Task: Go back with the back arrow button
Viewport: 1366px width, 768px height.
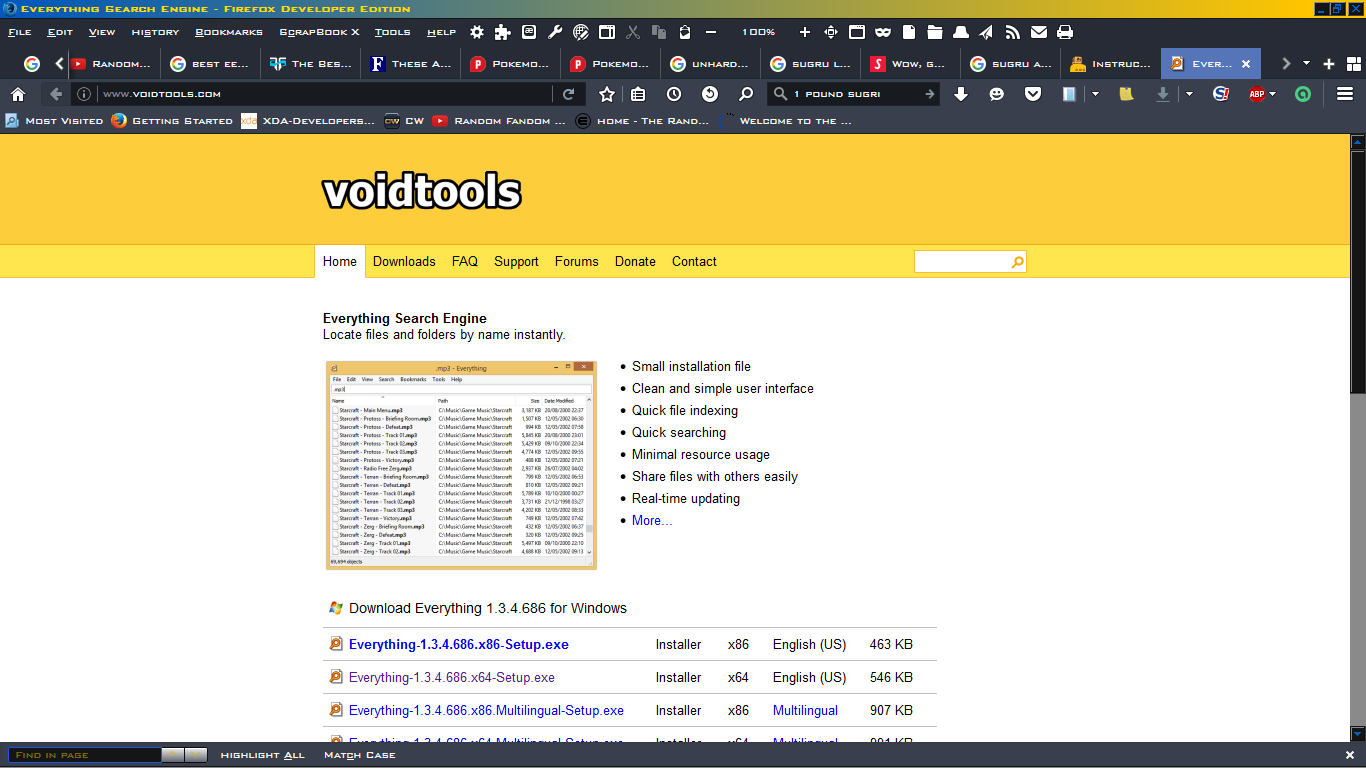Action: pyautogui.click(x=56, y=94)
